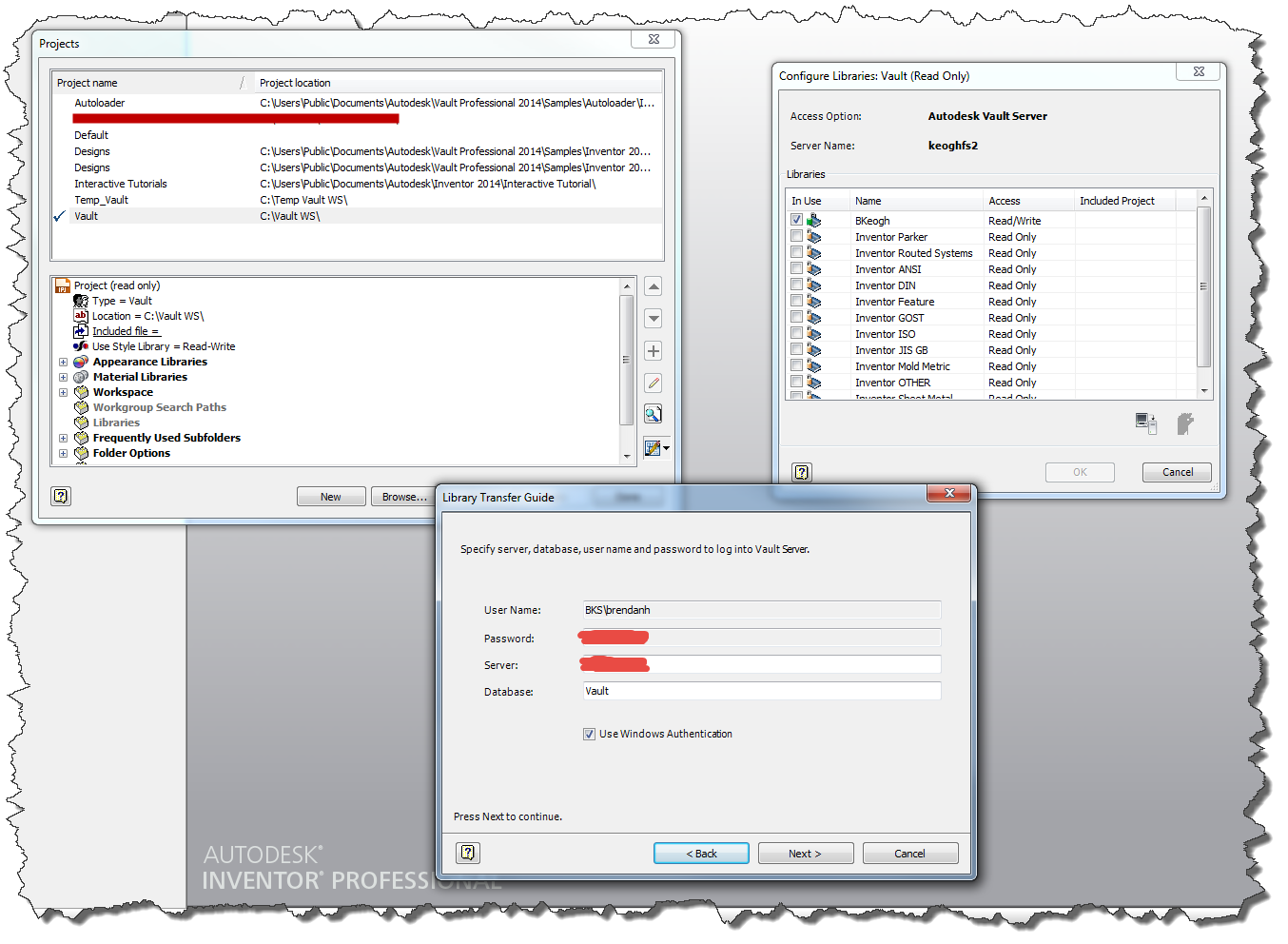The width and height of the screenshot is (1288, 944).
Task: Open the dropdown arrow beside configure libraries icon
Action: pyautogui.click(x=667, y=447)
